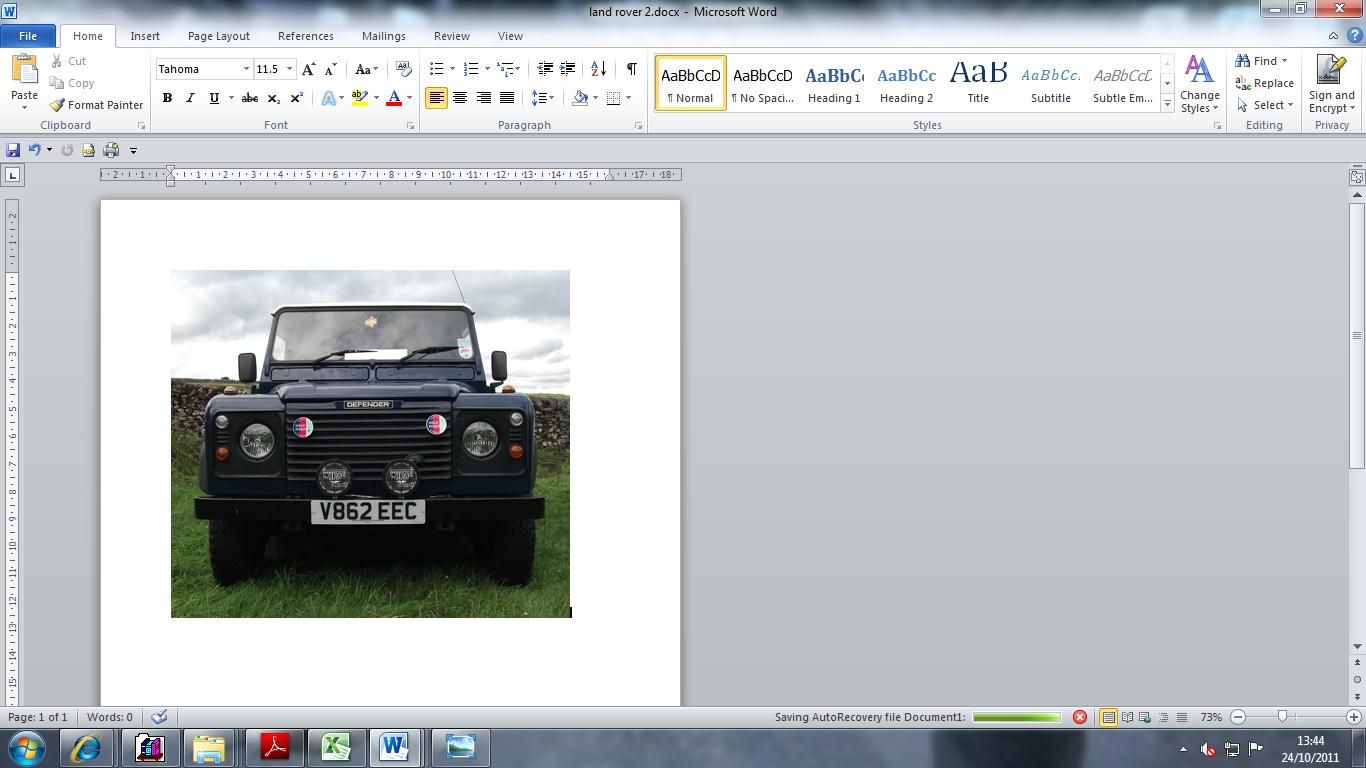Undo the last action
The image size is (1366, 768).
pyautogui.click(x=35, y=150)
